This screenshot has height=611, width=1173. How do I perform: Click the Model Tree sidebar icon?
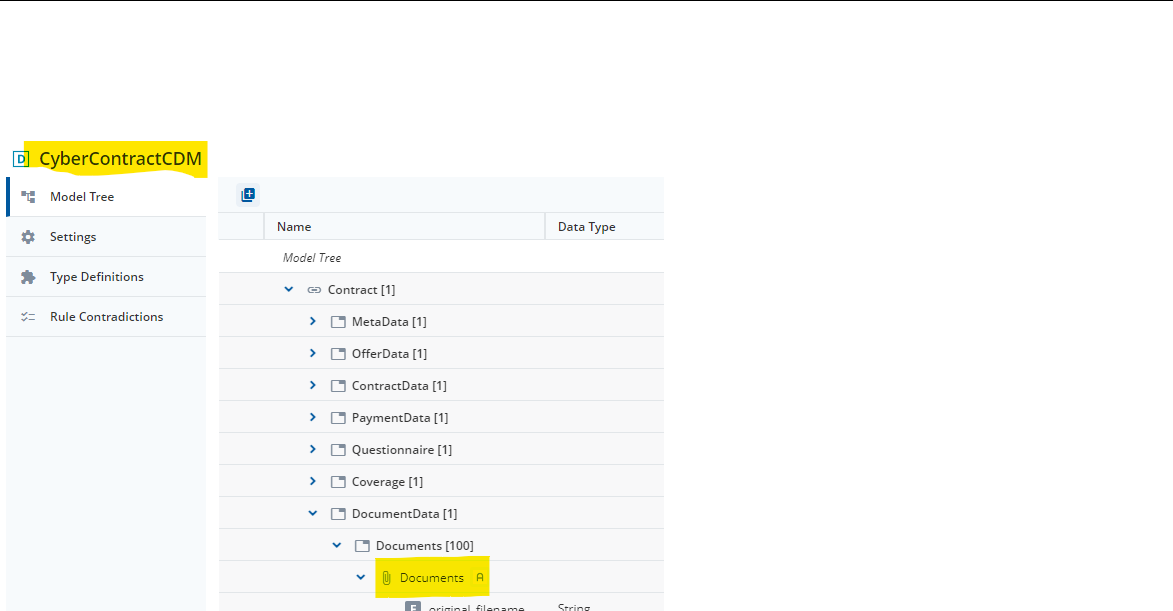click(28, 197)
